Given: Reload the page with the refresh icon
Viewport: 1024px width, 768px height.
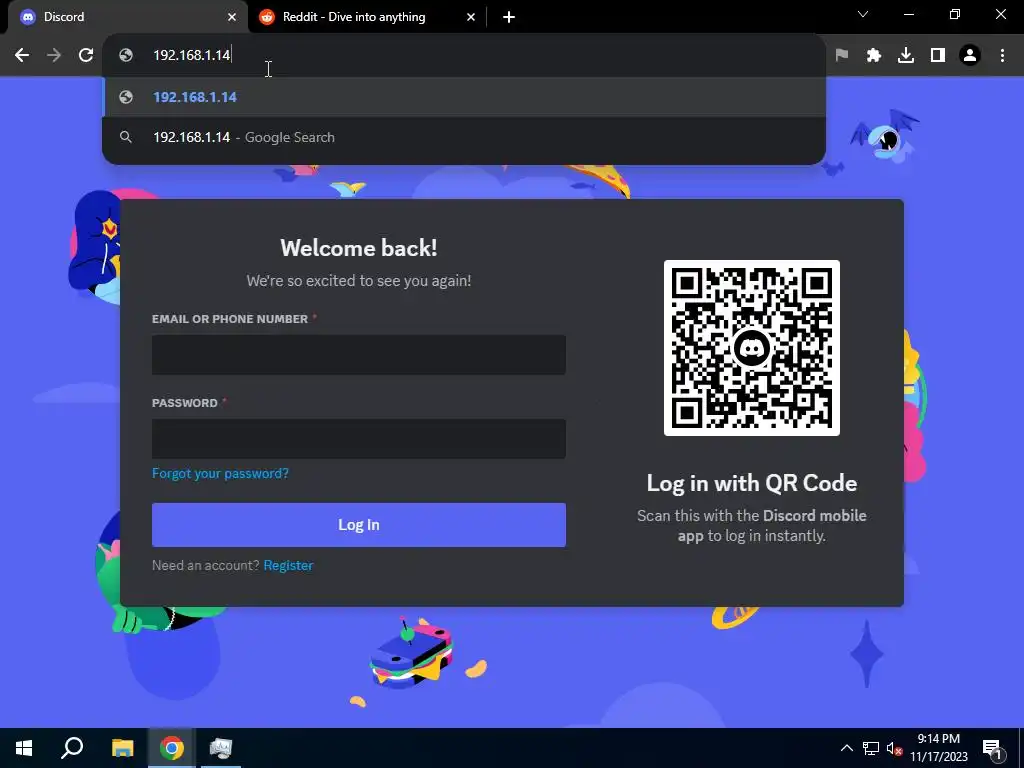Looking at the screenshot, I should point(86,56).
